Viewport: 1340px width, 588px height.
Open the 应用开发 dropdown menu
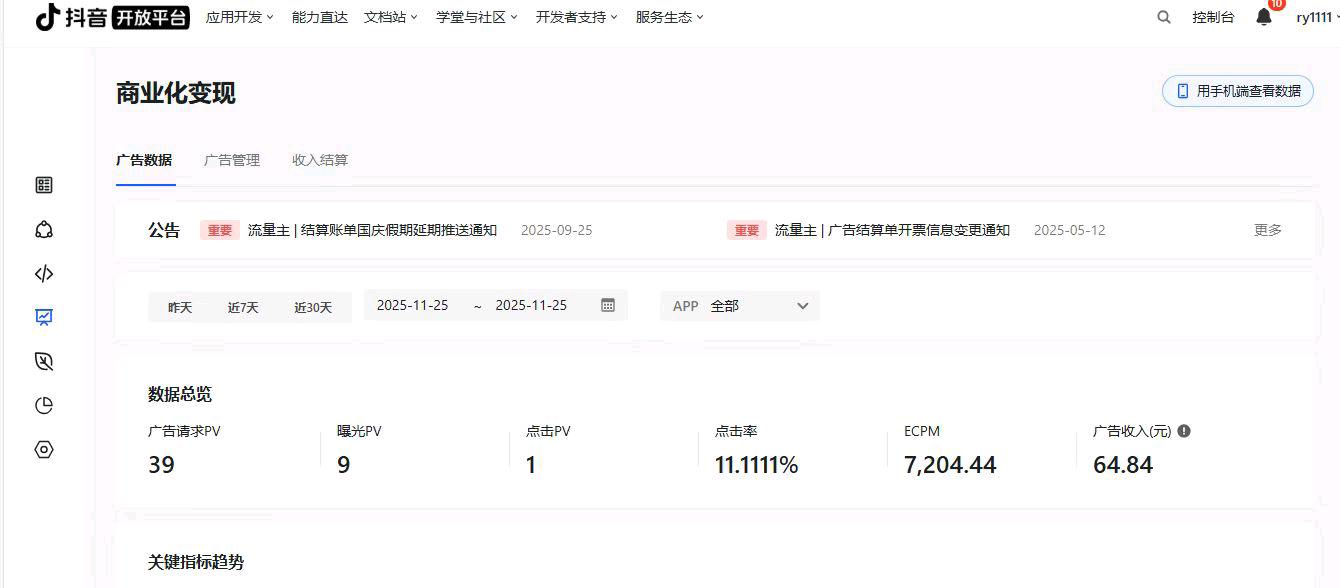(x=238, y=17)
